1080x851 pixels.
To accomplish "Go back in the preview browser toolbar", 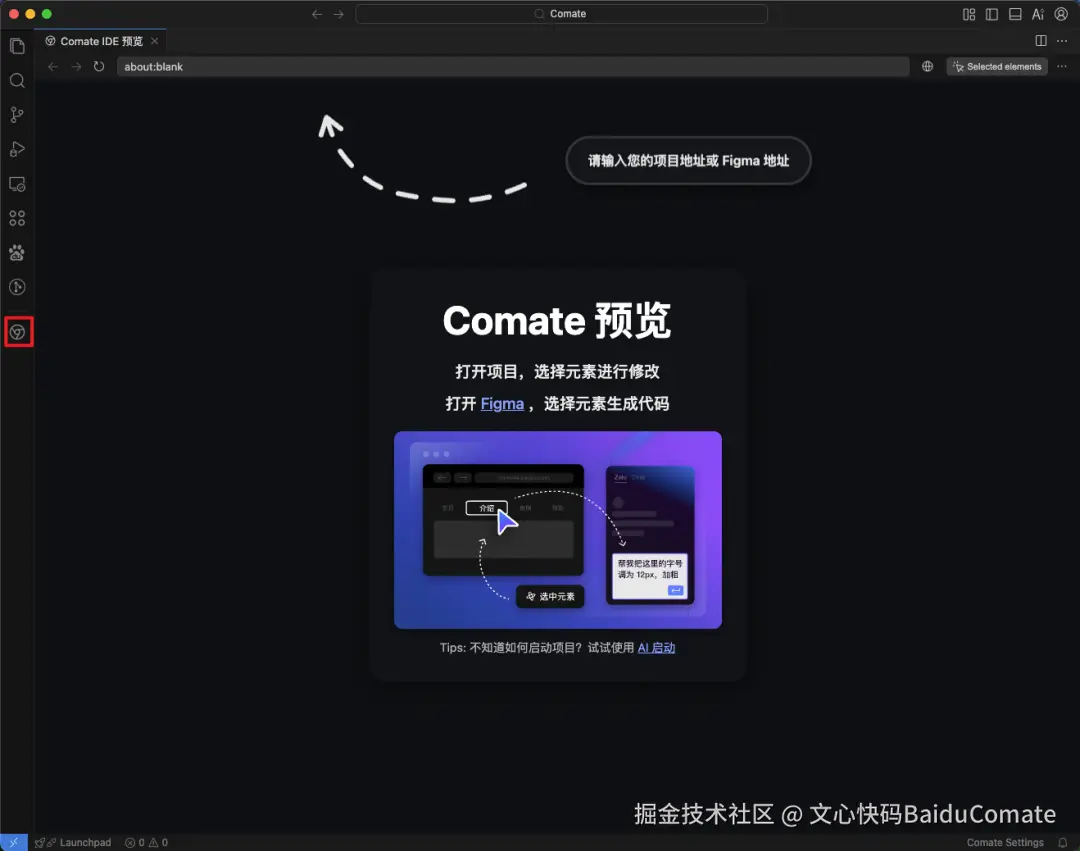I will click(x=53, y=67).
